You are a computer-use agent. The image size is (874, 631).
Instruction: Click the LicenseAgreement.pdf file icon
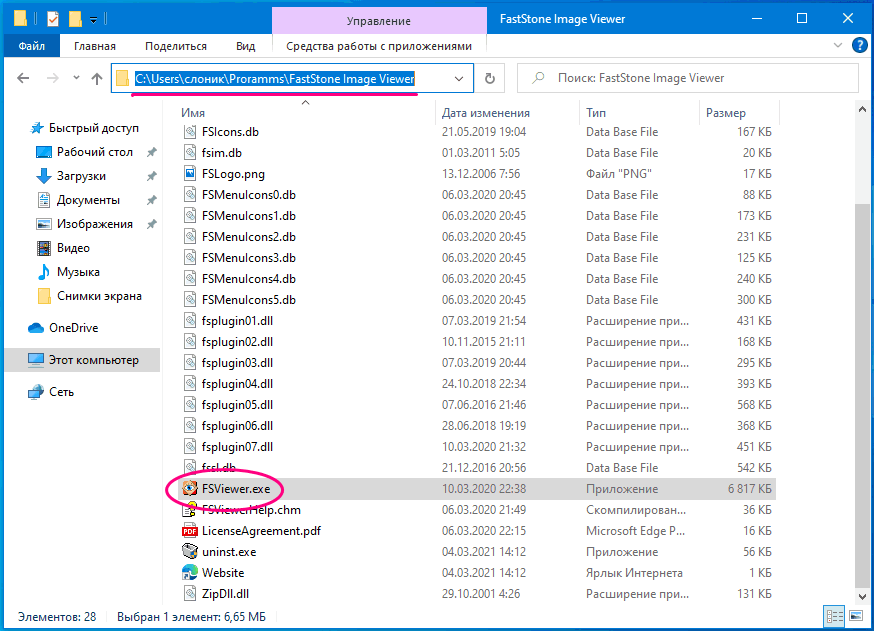(x=190, y=531)
